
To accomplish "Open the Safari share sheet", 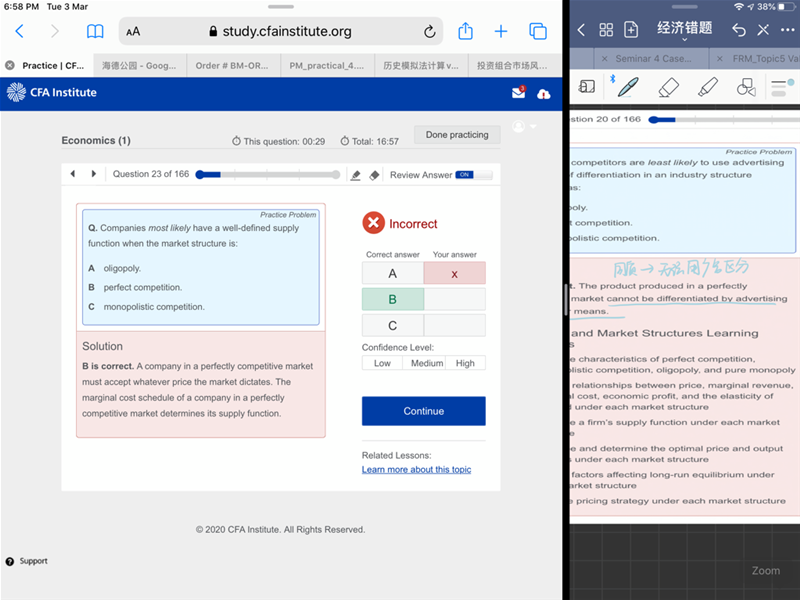I will tap(465, 31).
